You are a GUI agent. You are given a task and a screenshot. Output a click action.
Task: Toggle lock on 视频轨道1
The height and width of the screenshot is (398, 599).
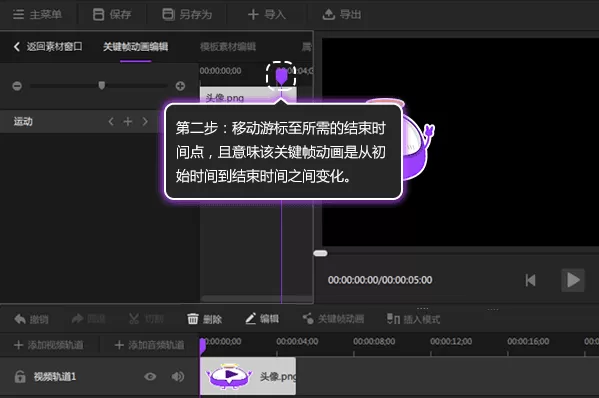[x=20, y=377]
